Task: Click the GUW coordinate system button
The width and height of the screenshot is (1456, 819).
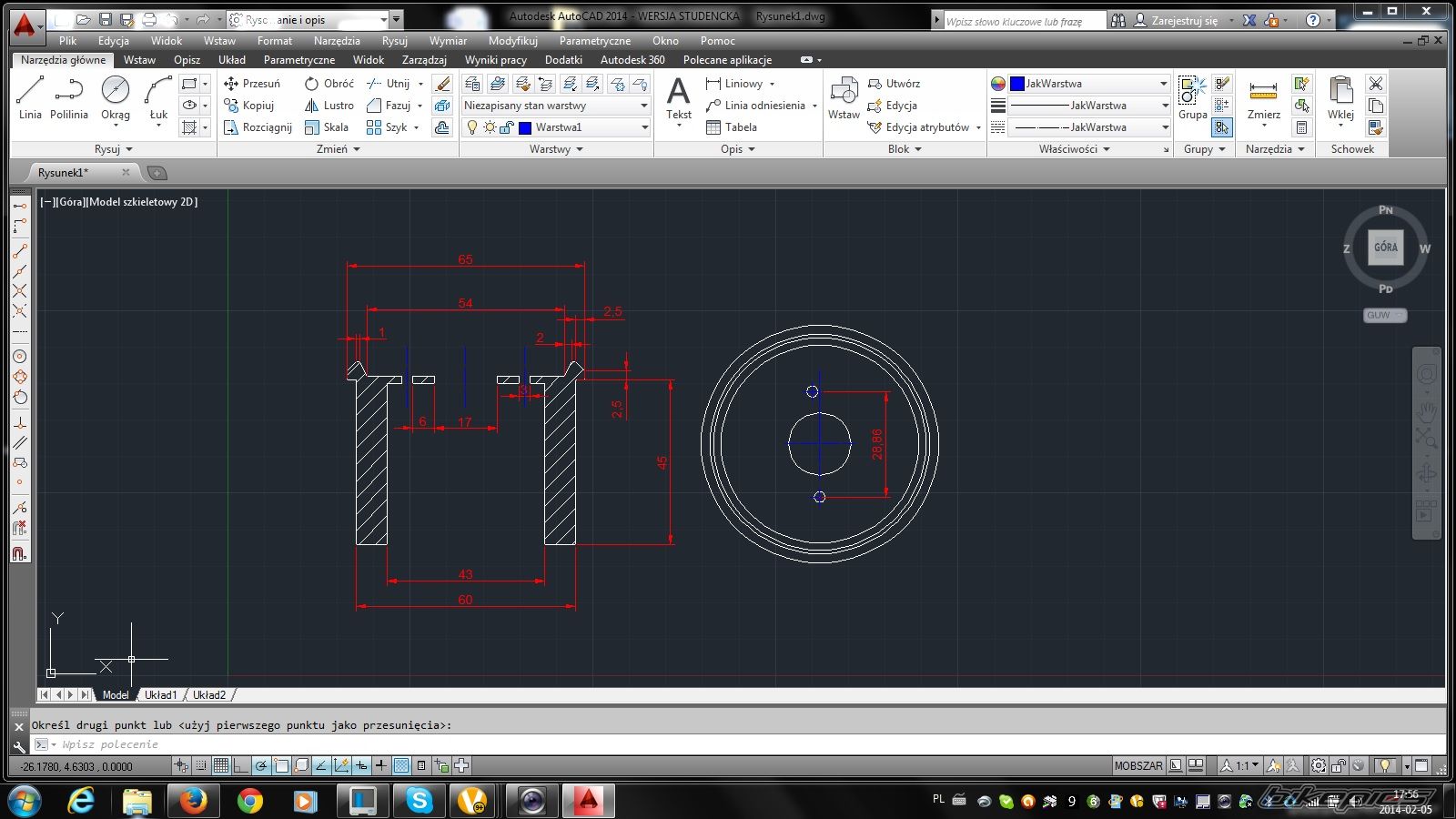Action: pos(1384,315)
